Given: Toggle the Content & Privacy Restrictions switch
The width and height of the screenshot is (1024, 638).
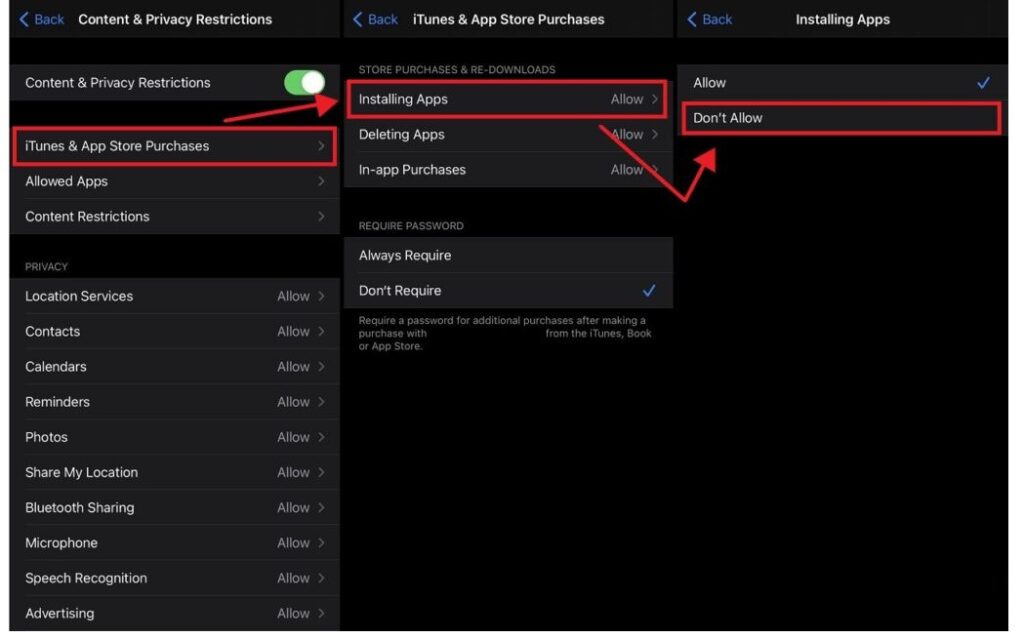Looking at the screenshot, I should (304, 83).
